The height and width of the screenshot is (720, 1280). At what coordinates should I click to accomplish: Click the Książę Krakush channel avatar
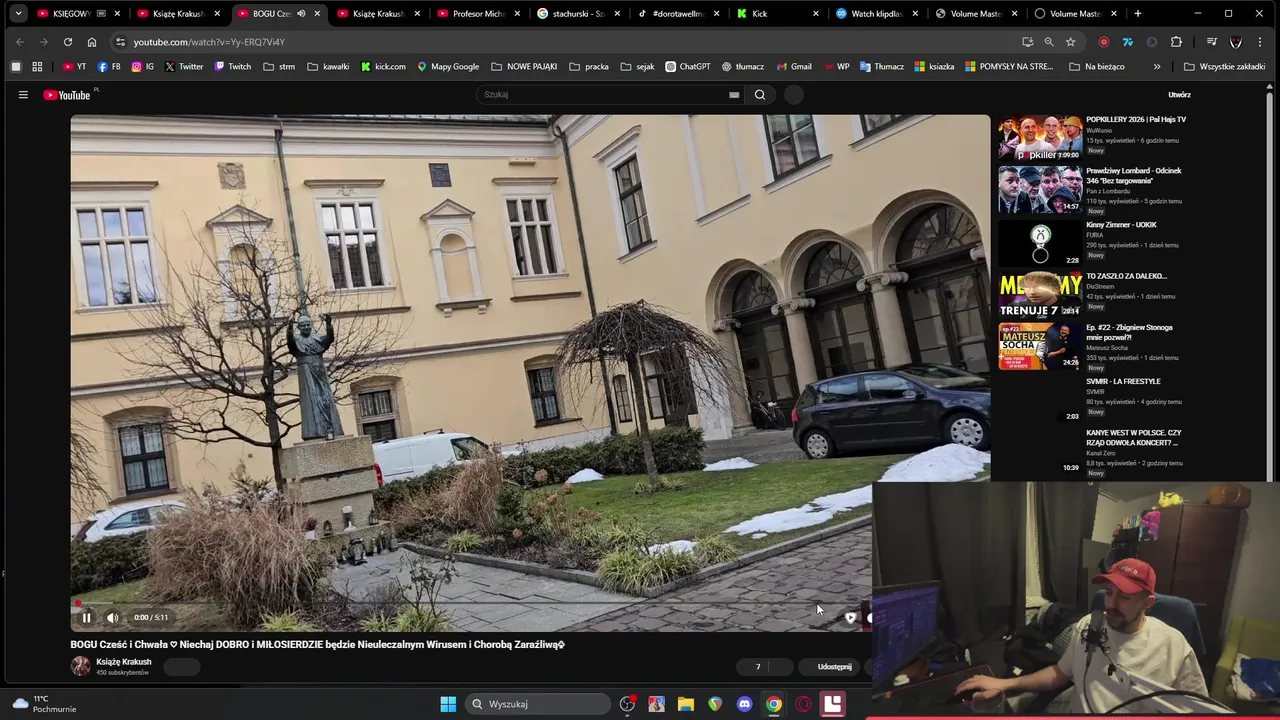[x=80, y=667]
